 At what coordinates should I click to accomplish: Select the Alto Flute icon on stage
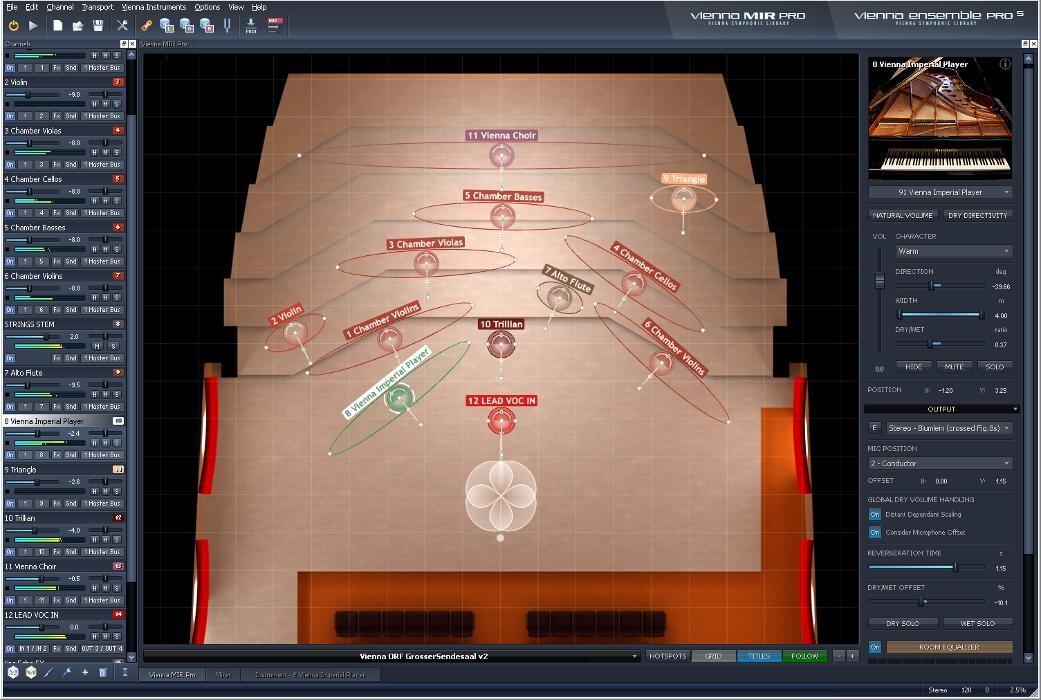pyautogui.click(x=557, y=295)
